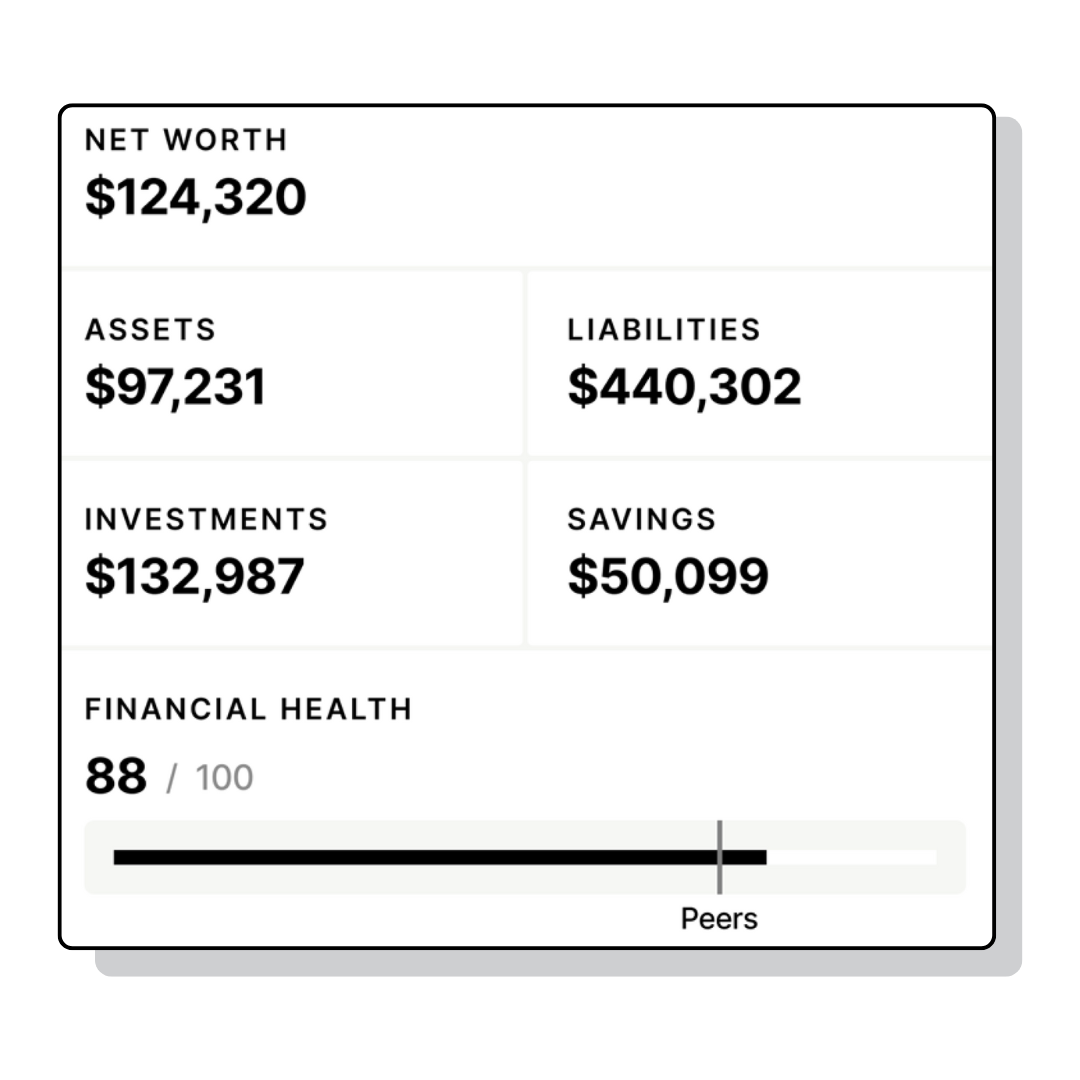Click the financial health score 88
1080x1080 pixels.
(x=116, y=777)
